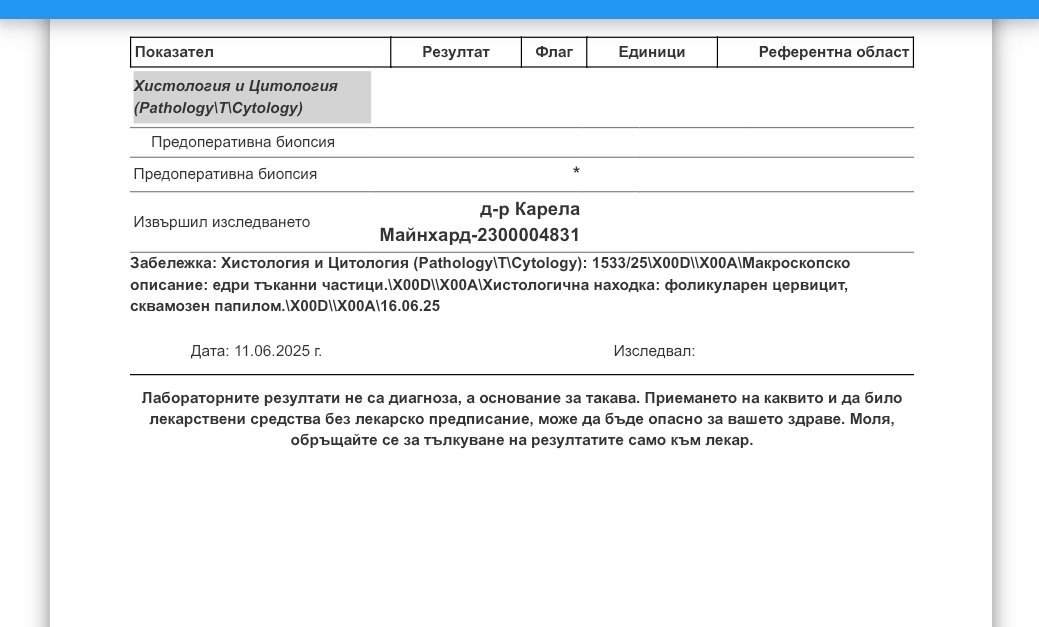Screen dimensions: 1039x627
Task: Click the blue bar at the top
Action: (519, 9)
